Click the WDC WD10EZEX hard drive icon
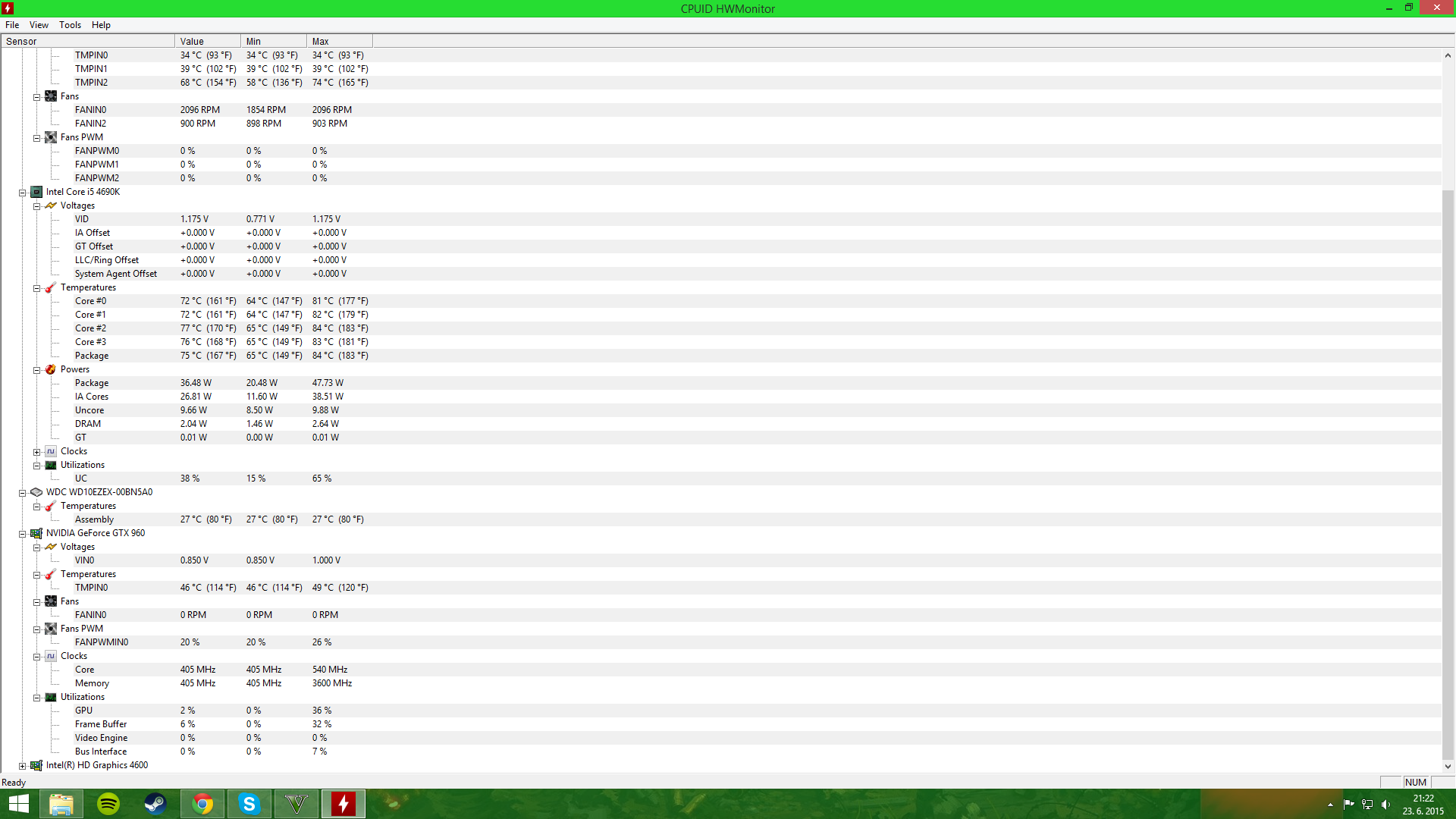The width and height of the screenshot is (1456, 819). (36, 492)
